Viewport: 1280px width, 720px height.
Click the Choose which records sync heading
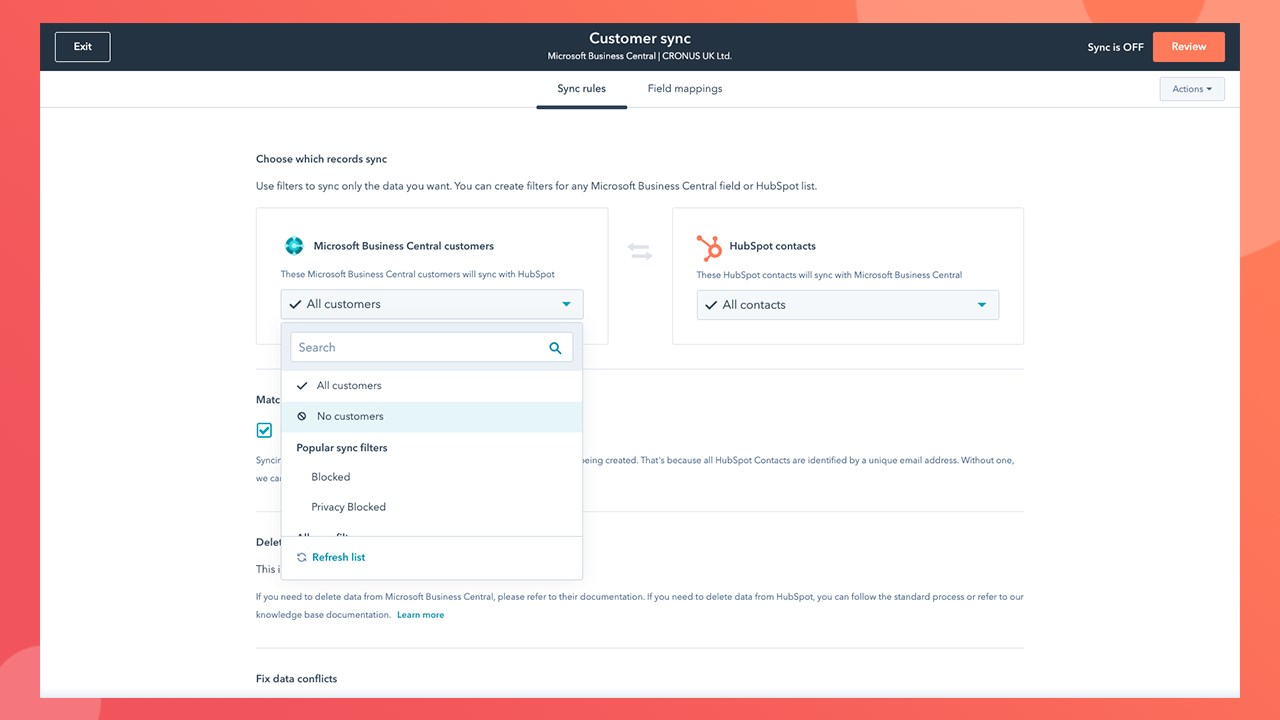(x=321, y=159)
